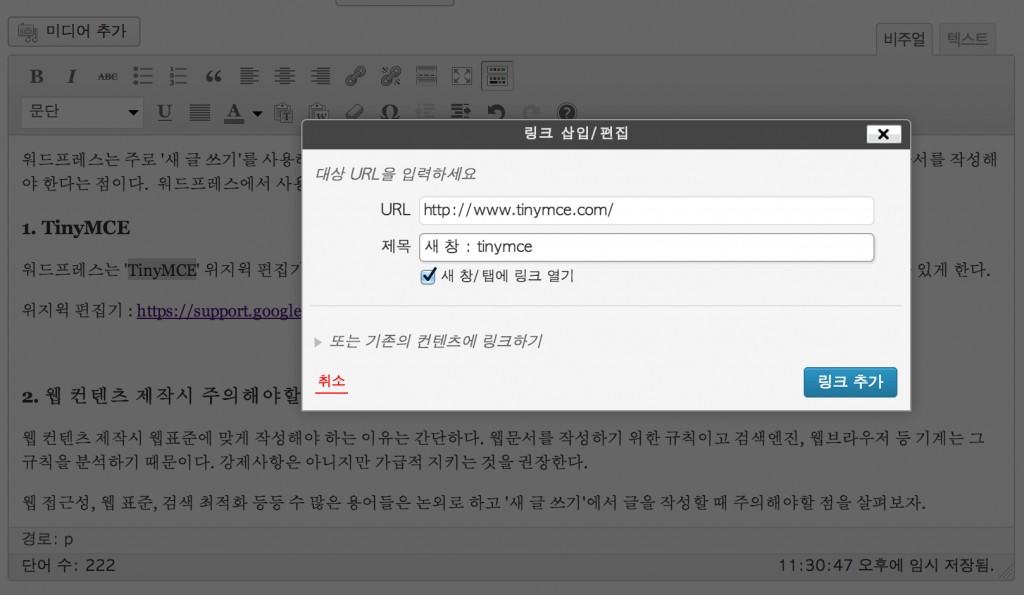1024x595 pixels.
Task: Toggle the kitchen sink toolbar row
Action: point(497,75)
